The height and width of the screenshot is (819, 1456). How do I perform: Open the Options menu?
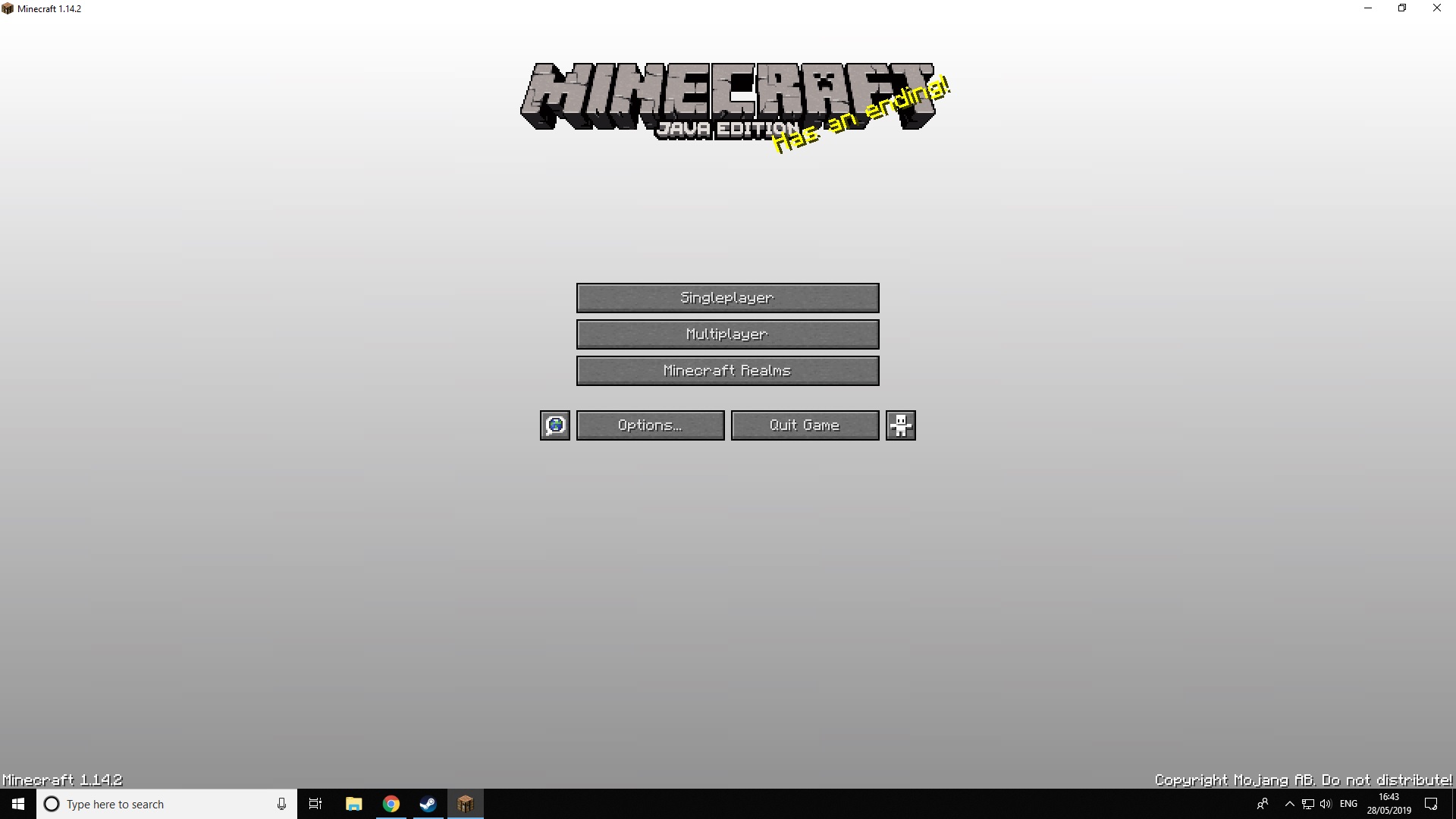650,425
